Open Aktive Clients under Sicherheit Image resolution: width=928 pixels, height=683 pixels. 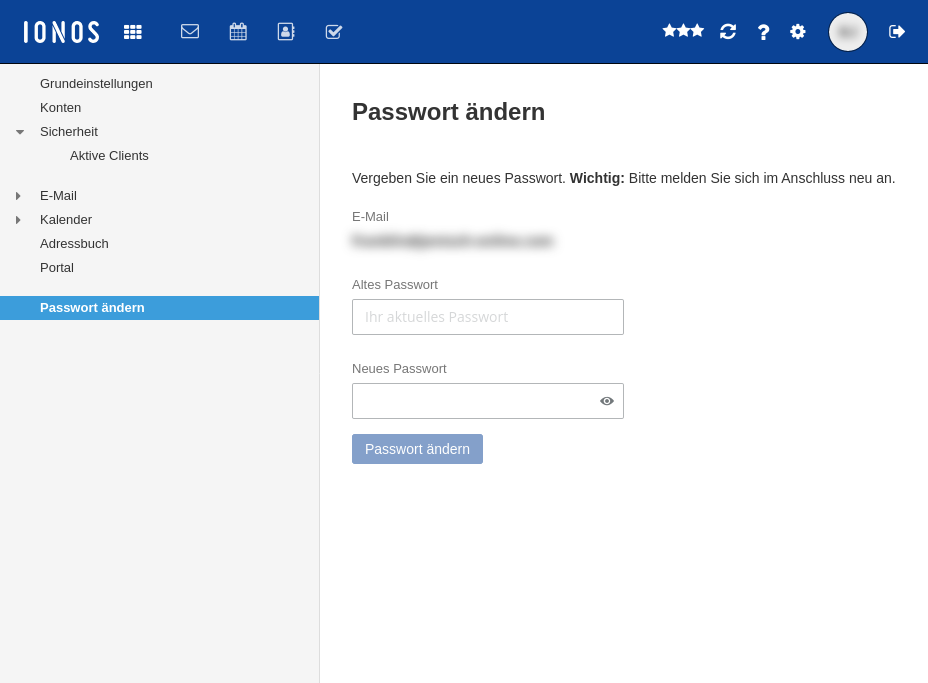coord(109,155)
